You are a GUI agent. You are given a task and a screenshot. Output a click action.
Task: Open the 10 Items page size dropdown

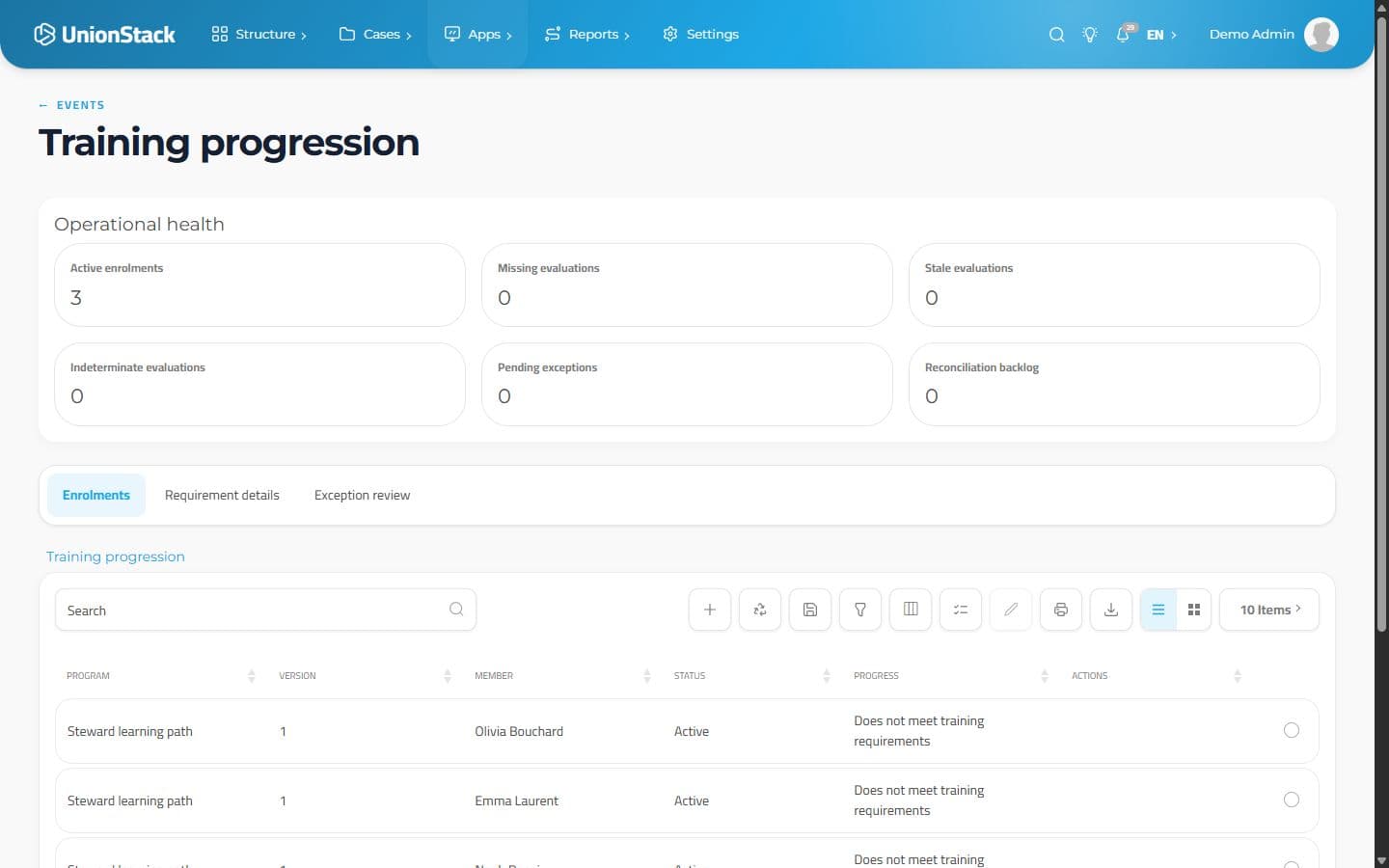pyautogui.click(x=1269, y=610)
